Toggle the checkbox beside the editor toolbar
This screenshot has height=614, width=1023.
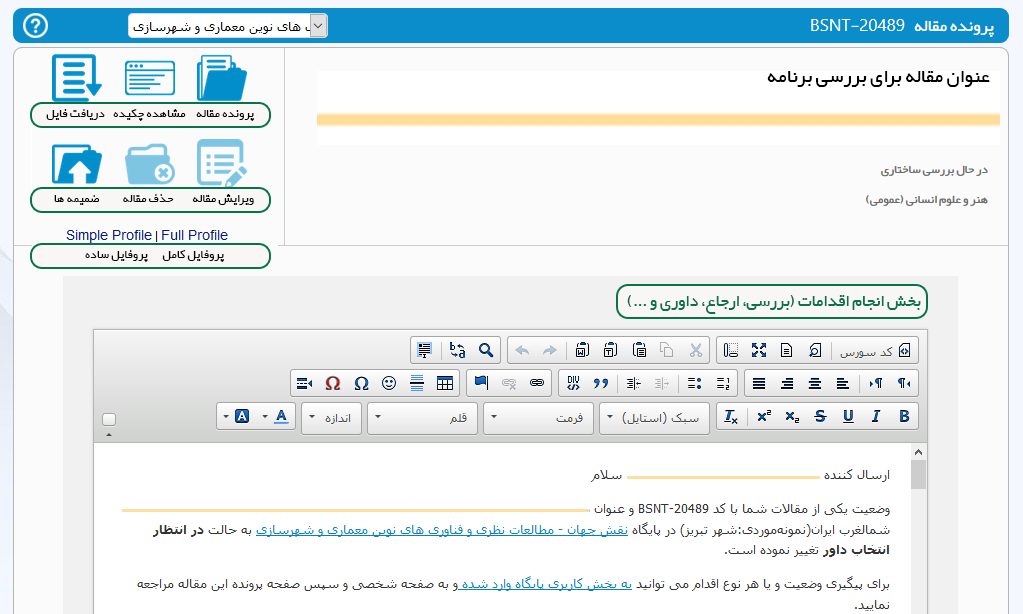click(x=109, y=419)
